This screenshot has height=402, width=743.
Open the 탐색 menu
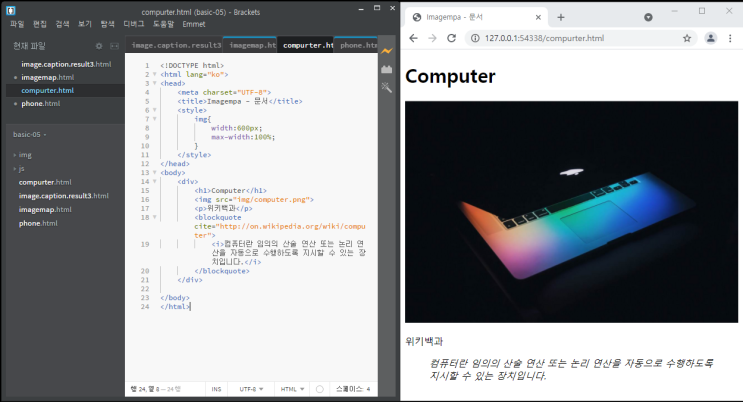pyautogui.click(x=108, y=24)
